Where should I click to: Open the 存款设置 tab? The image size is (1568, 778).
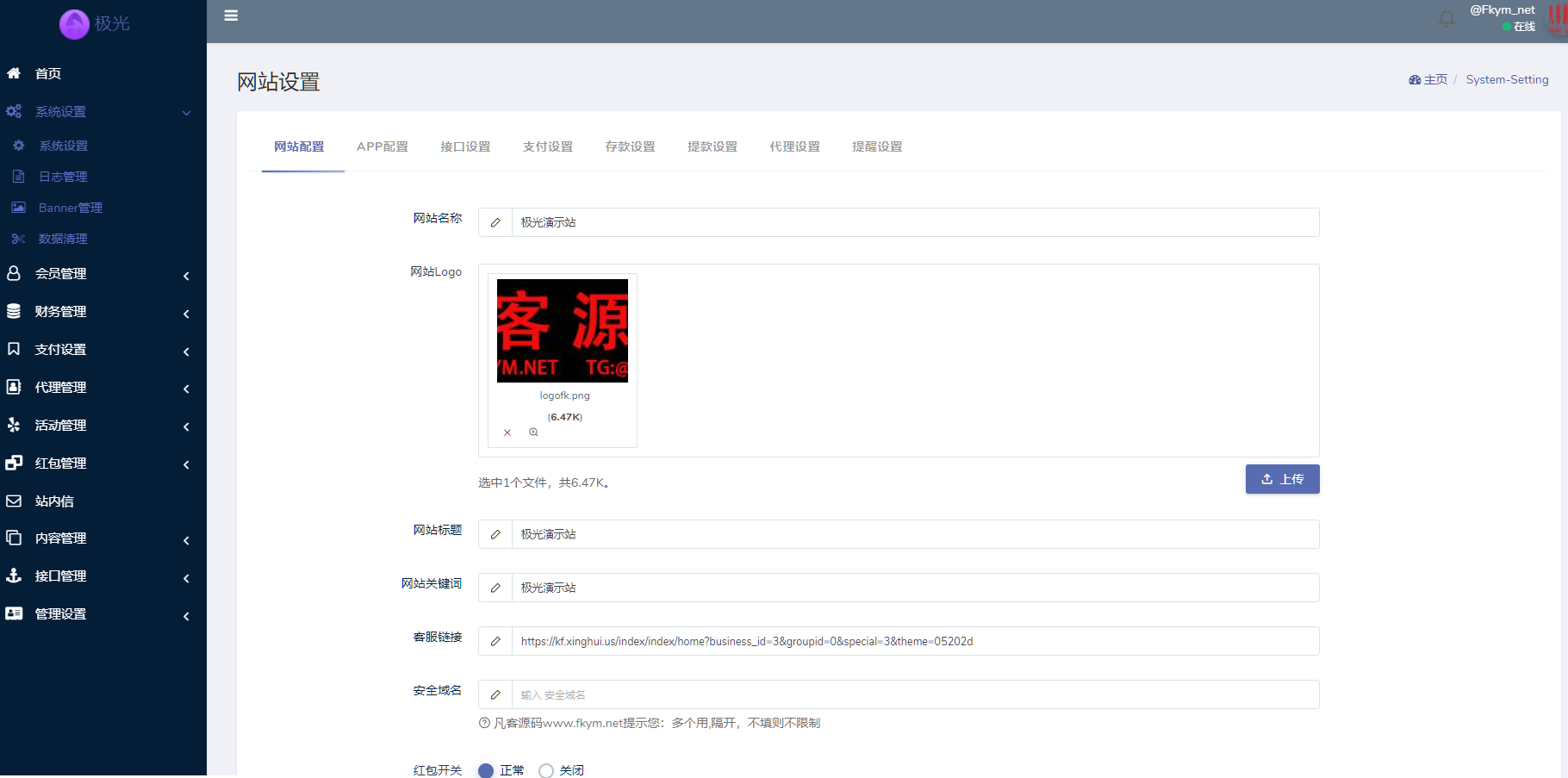point(630,146)
